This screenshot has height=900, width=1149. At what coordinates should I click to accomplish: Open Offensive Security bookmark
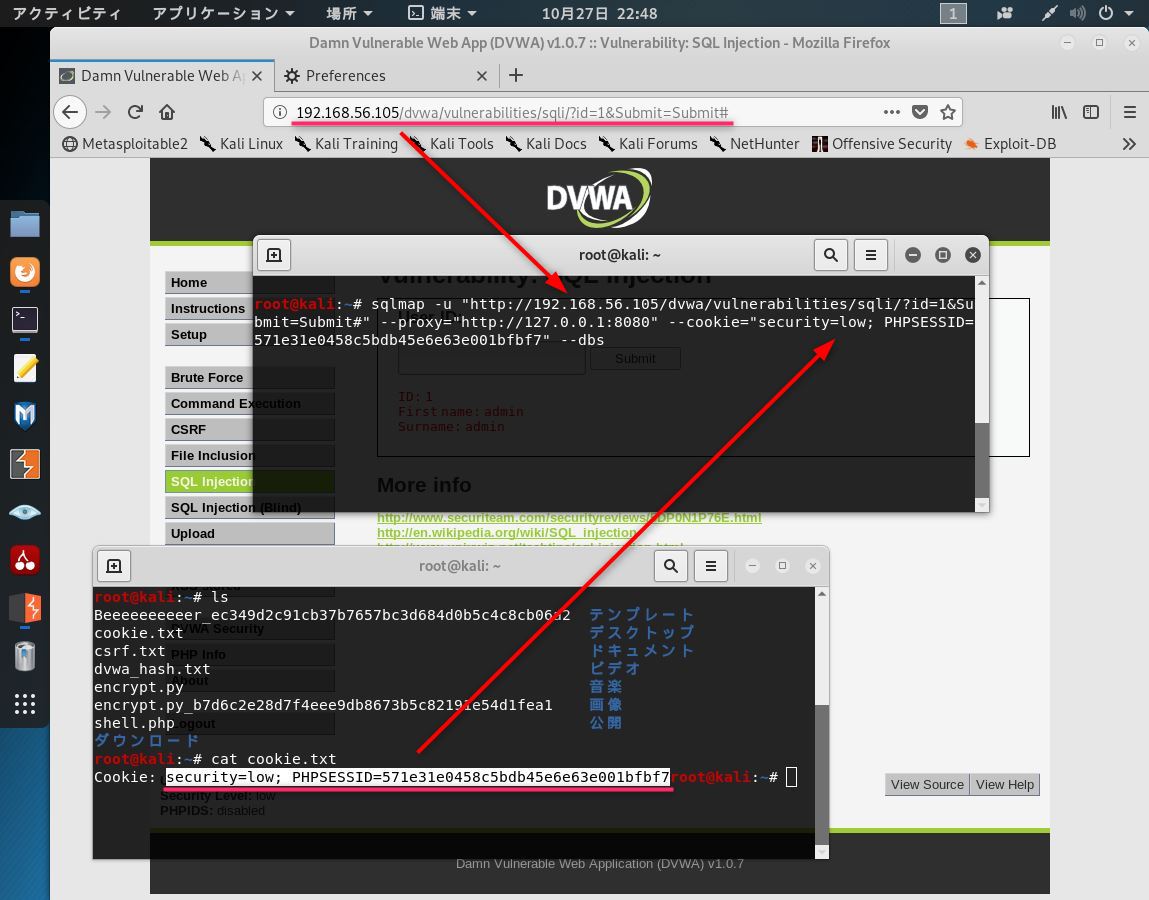[x=882, y=144]
